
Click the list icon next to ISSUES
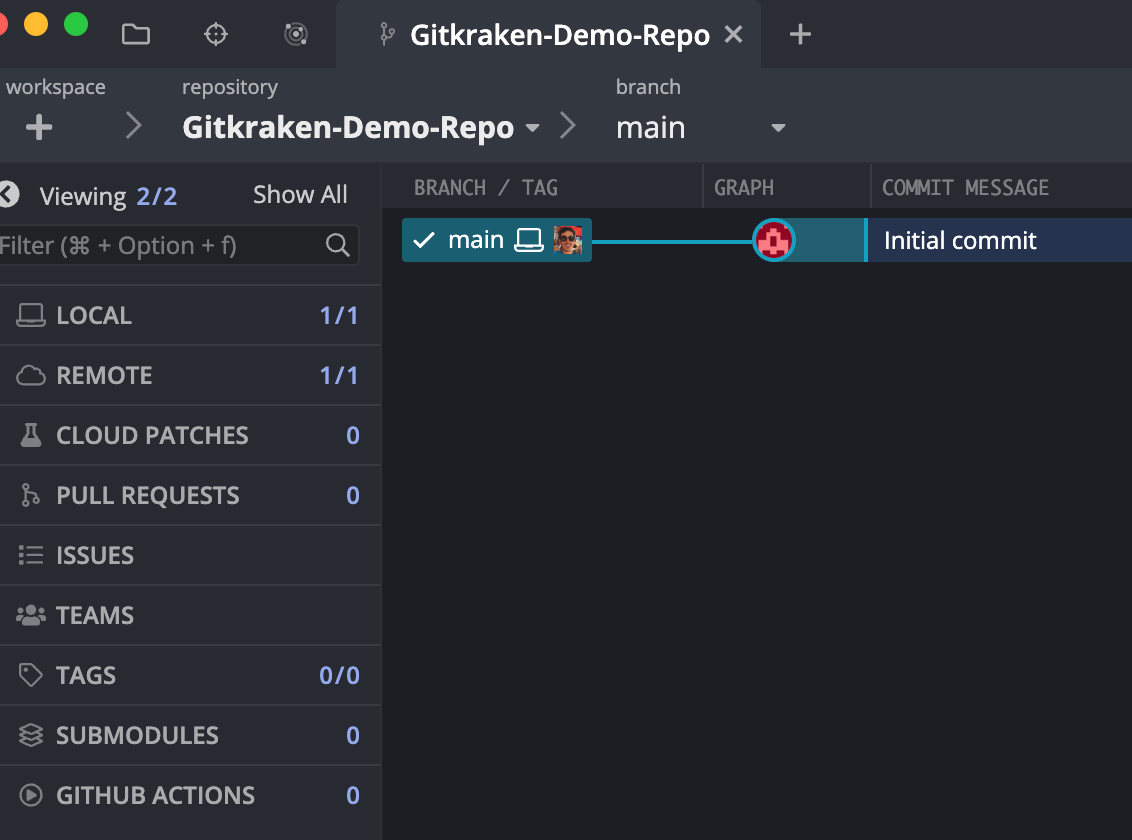[31, 555]
